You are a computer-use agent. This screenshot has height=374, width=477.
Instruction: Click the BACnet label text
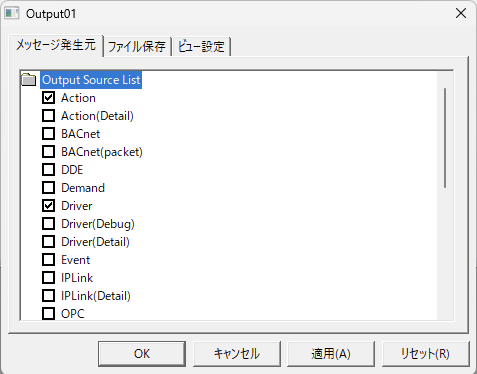[81, 134]
